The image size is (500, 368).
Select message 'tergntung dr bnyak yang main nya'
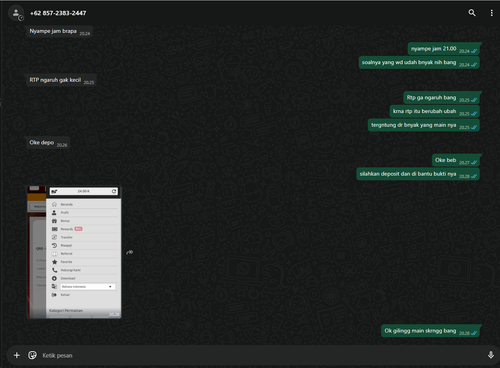click(424, 125)
